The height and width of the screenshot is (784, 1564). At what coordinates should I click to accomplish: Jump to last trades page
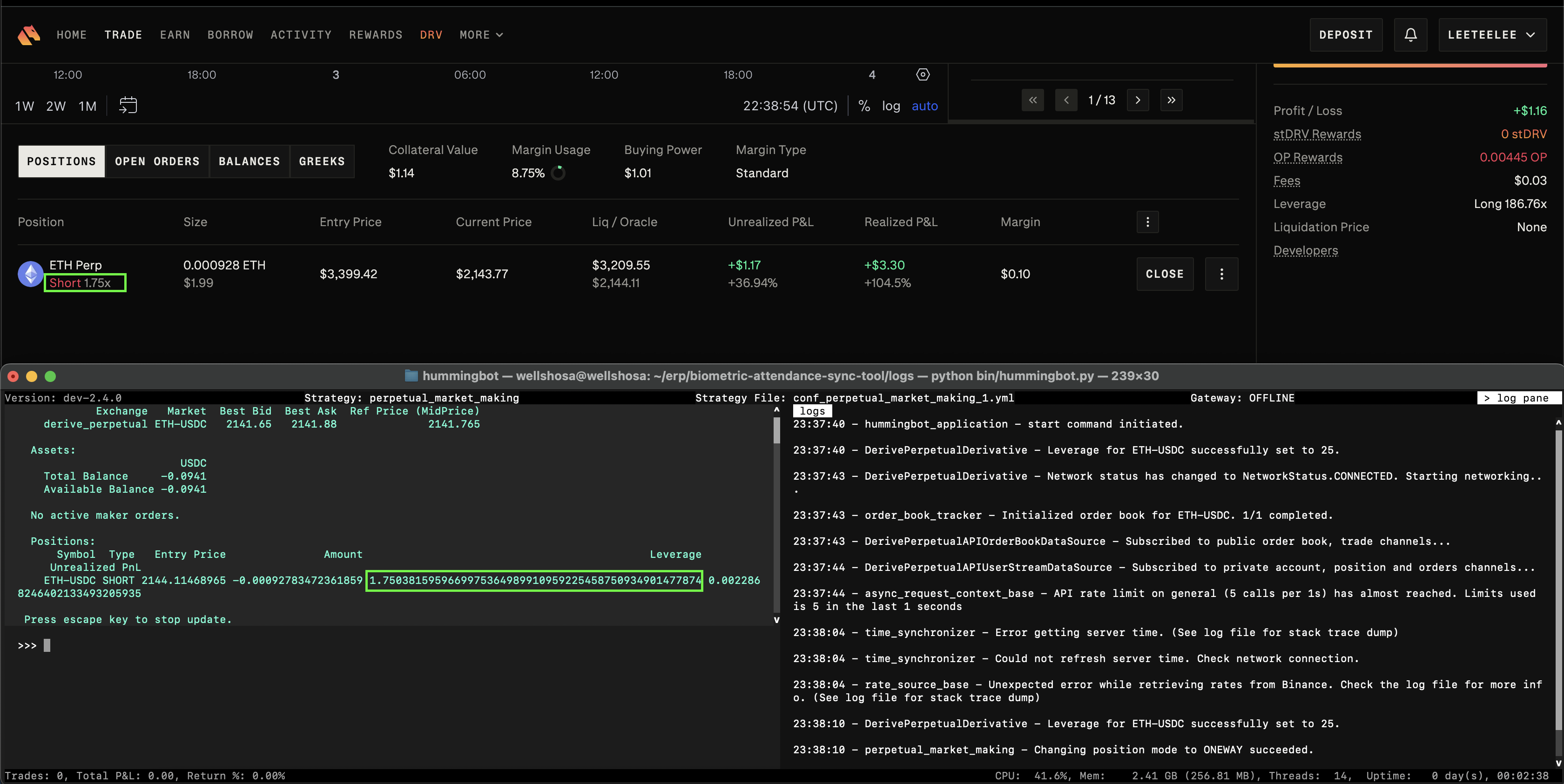[x=1171, y=100]
